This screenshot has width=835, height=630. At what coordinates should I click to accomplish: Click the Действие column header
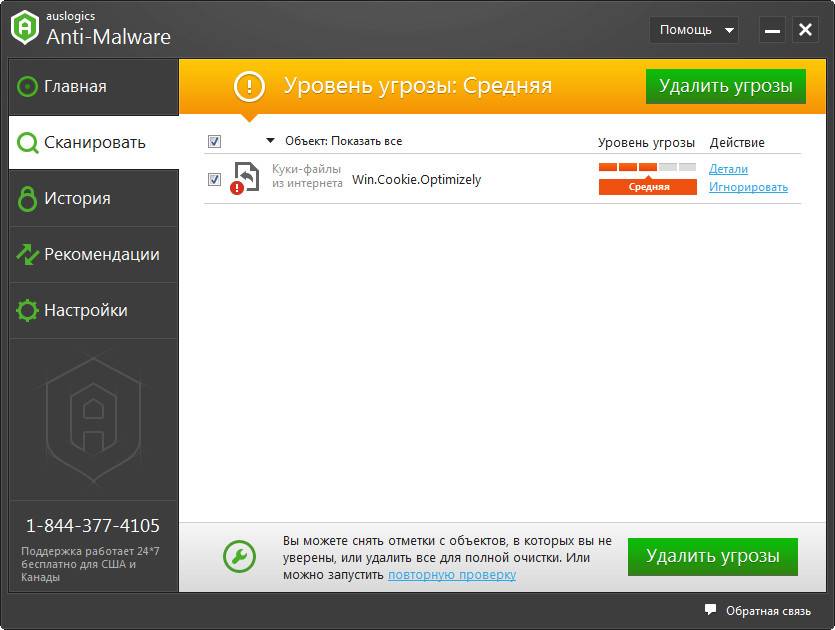737,143
